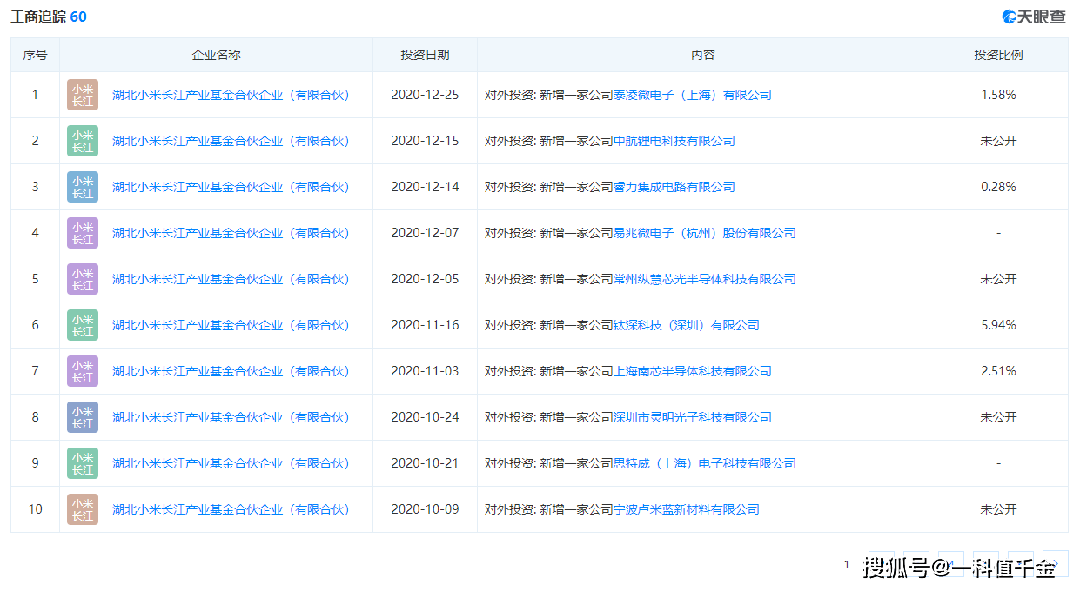Click the 2.51% investment ratio cell
This screenshot has width=1080, height=591.
pyautogui.click(x=999, y=371)
